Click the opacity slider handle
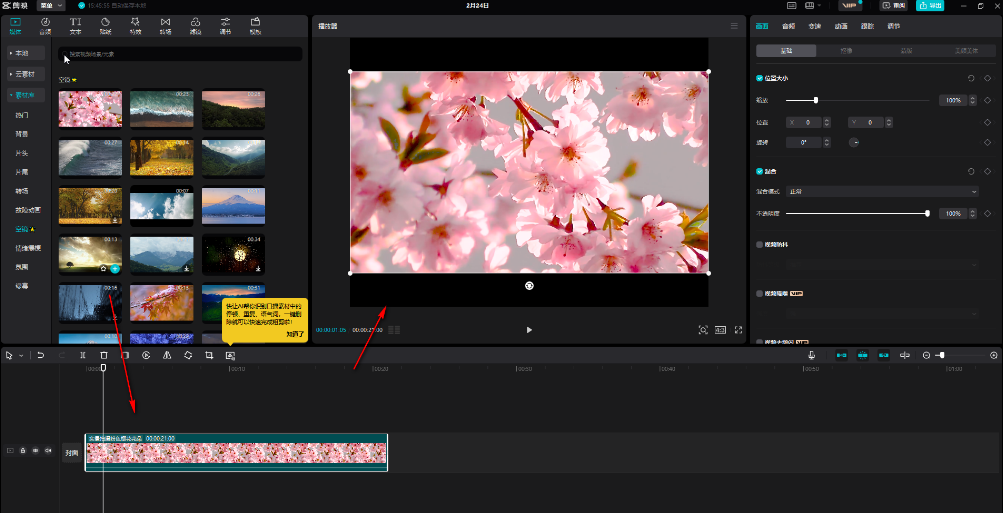 pos(927,213)
